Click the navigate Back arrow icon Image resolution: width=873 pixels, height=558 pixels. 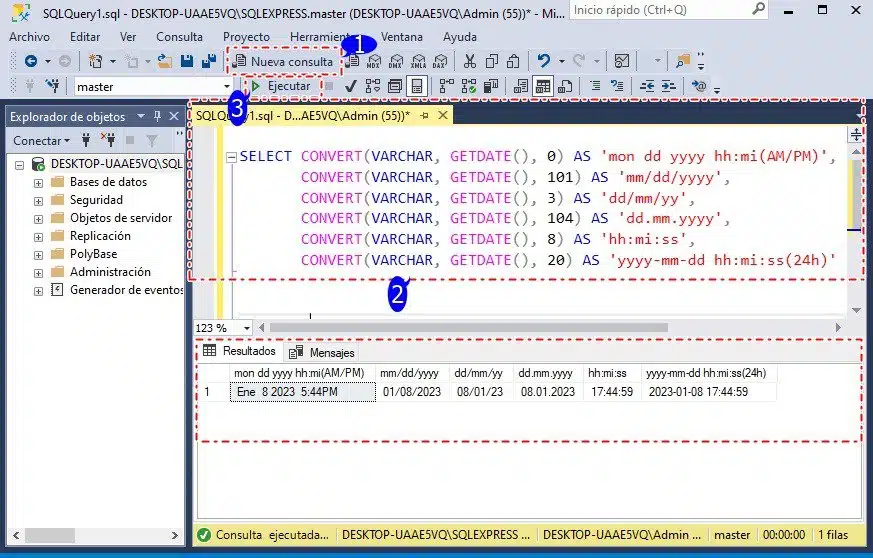(x=31, y=62)
